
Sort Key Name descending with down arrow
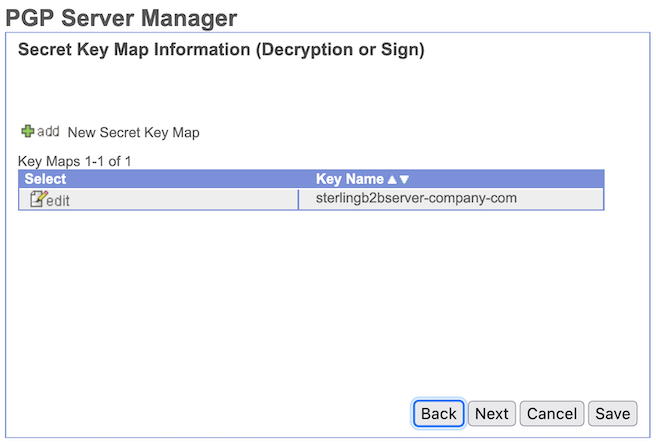[404, 180]
